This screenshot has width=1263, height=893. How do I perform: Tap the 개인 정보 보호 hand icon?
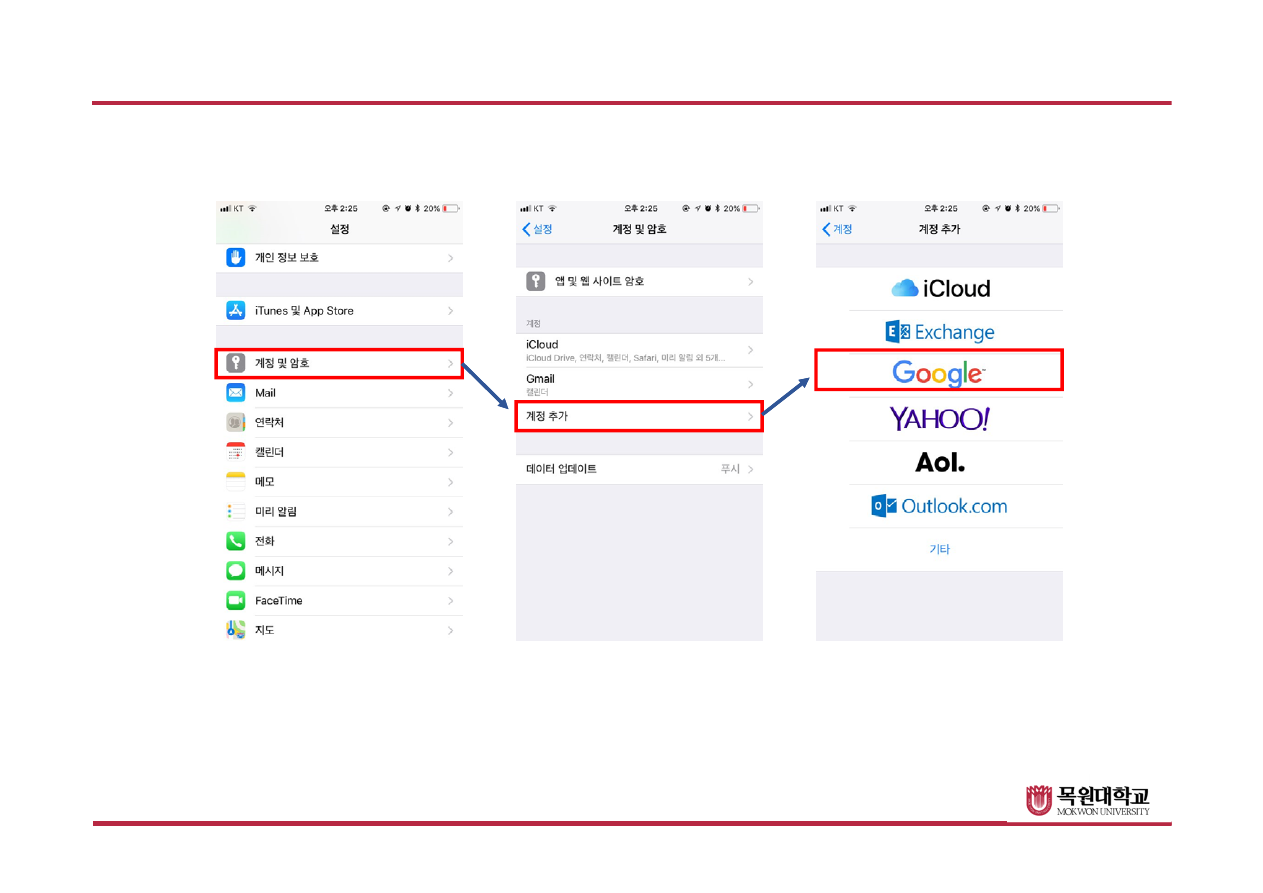(x=235, y=257)
